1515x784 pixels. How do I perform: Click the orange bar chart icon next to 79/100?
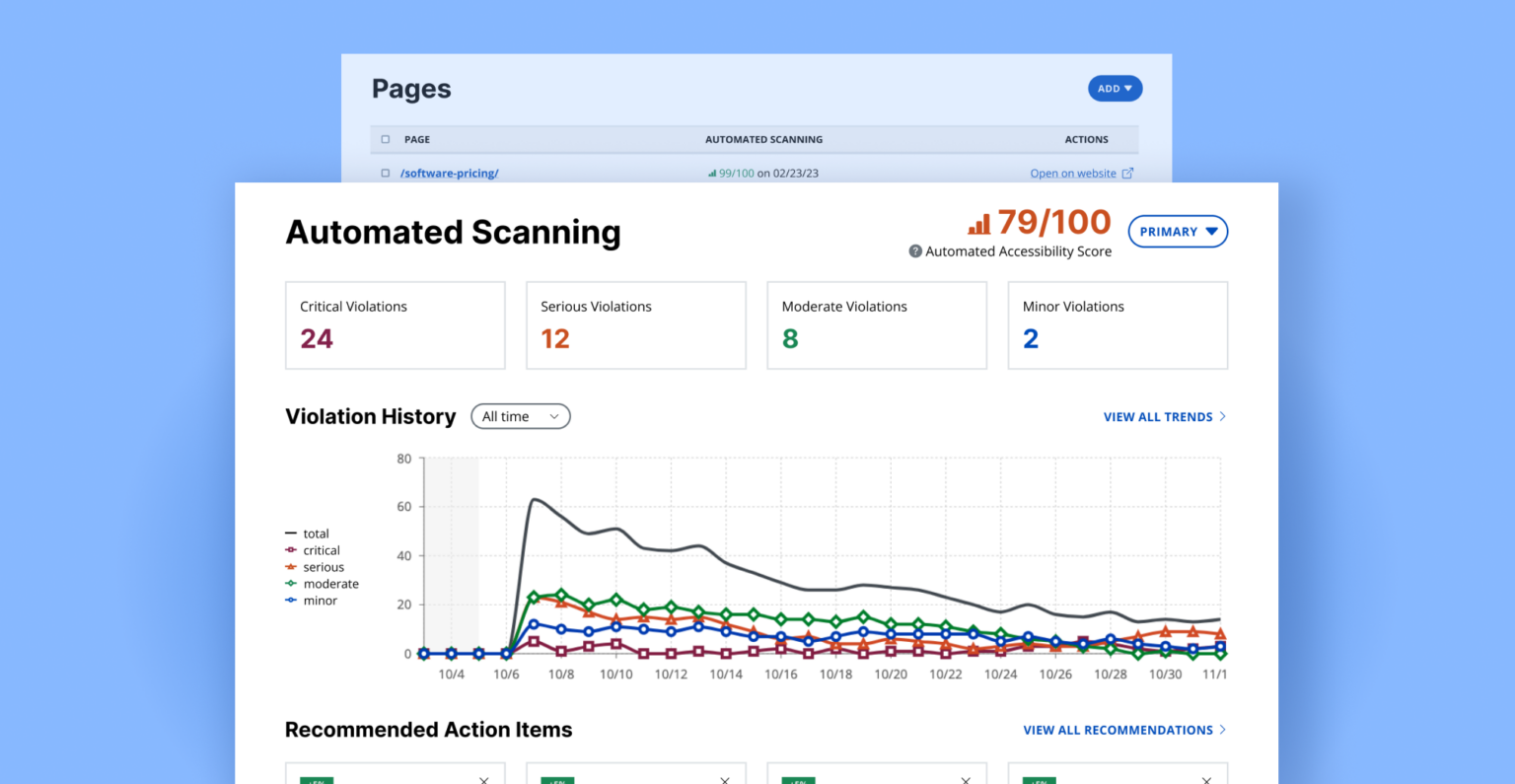click(x=978, y=223)
